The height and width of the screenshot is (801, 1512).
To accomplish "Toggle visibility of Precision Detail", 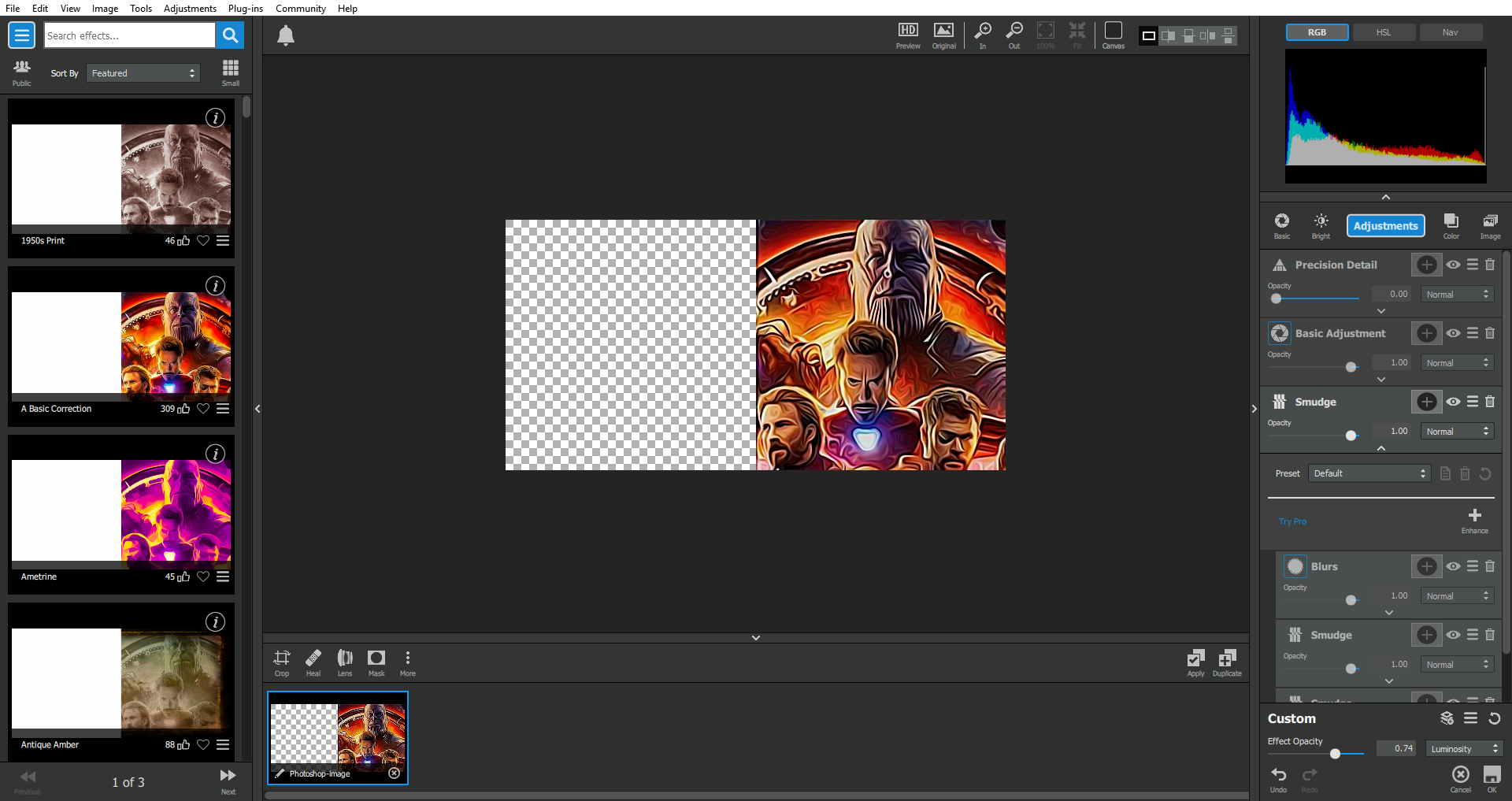I will [x=1454, y=265].
